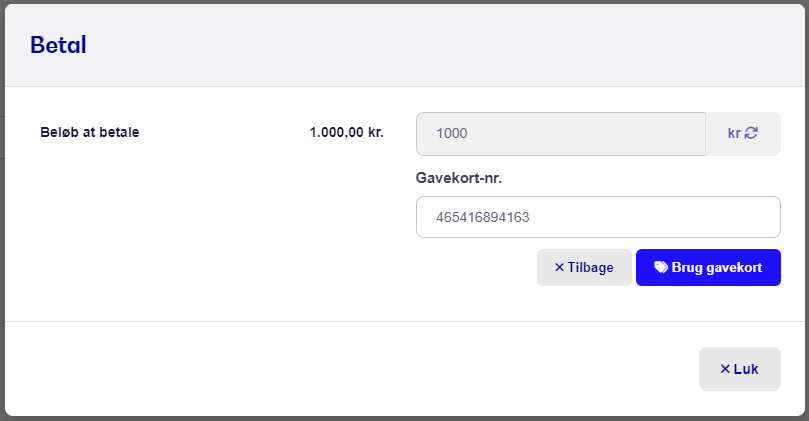Click the X icon inside Luk button
Image resolution: width=809 pixels, height=421 pixels.
pyautogui.click(x=725, y=369)
